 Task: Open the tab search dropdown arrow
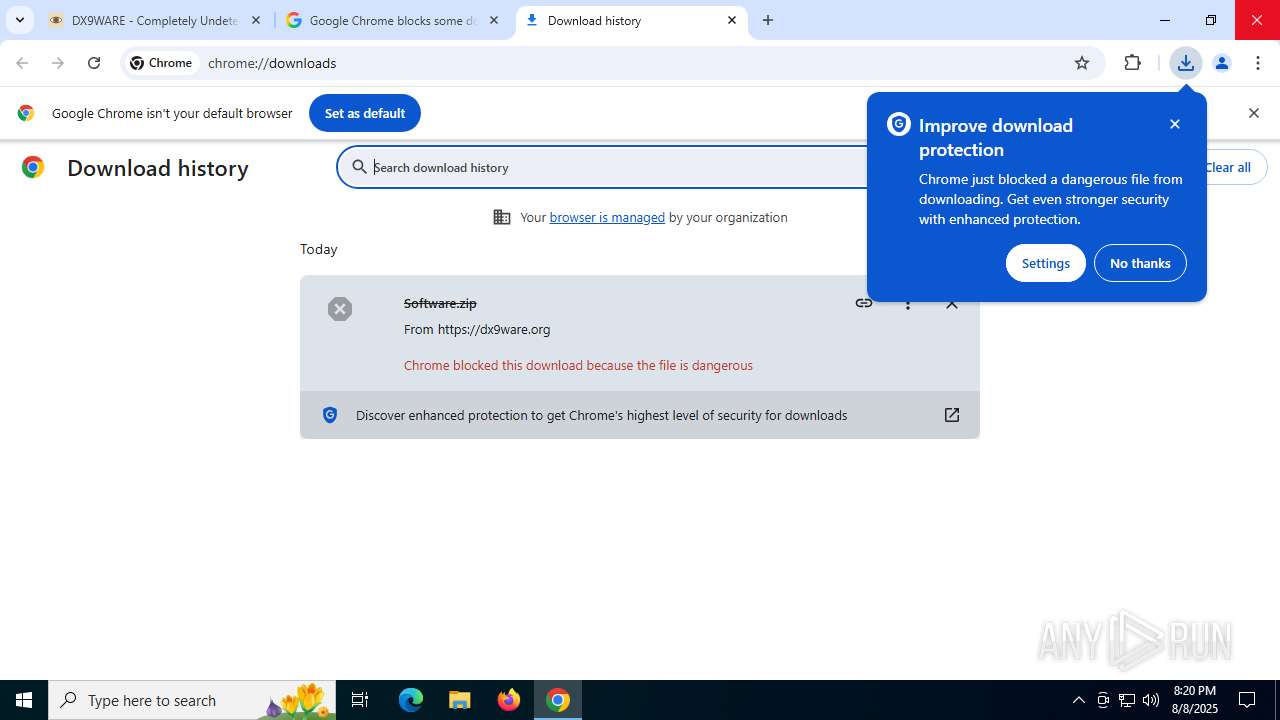click(x=19, y=20)
